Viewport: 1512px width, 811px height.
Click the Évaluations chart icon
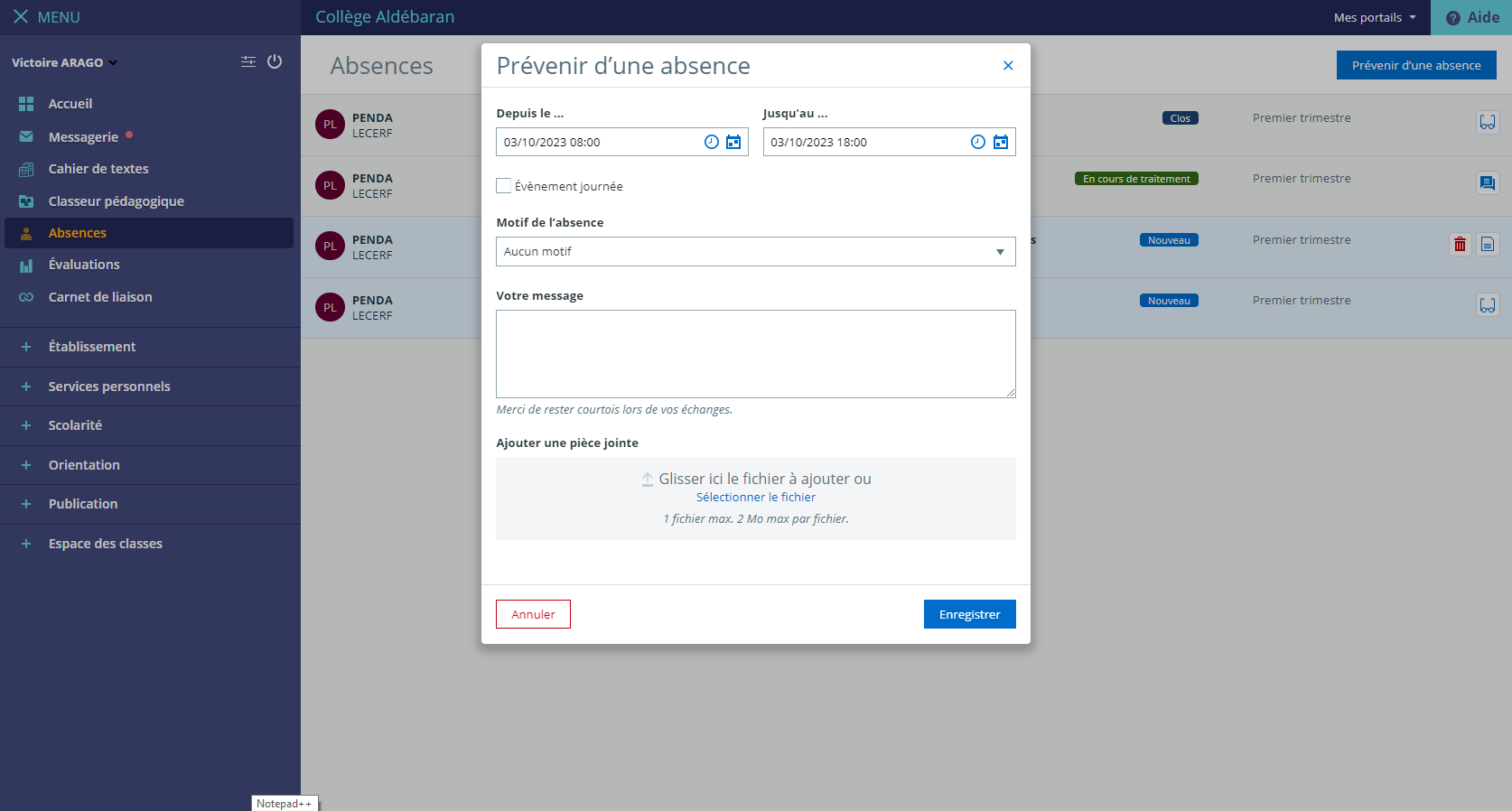[26, 265]
